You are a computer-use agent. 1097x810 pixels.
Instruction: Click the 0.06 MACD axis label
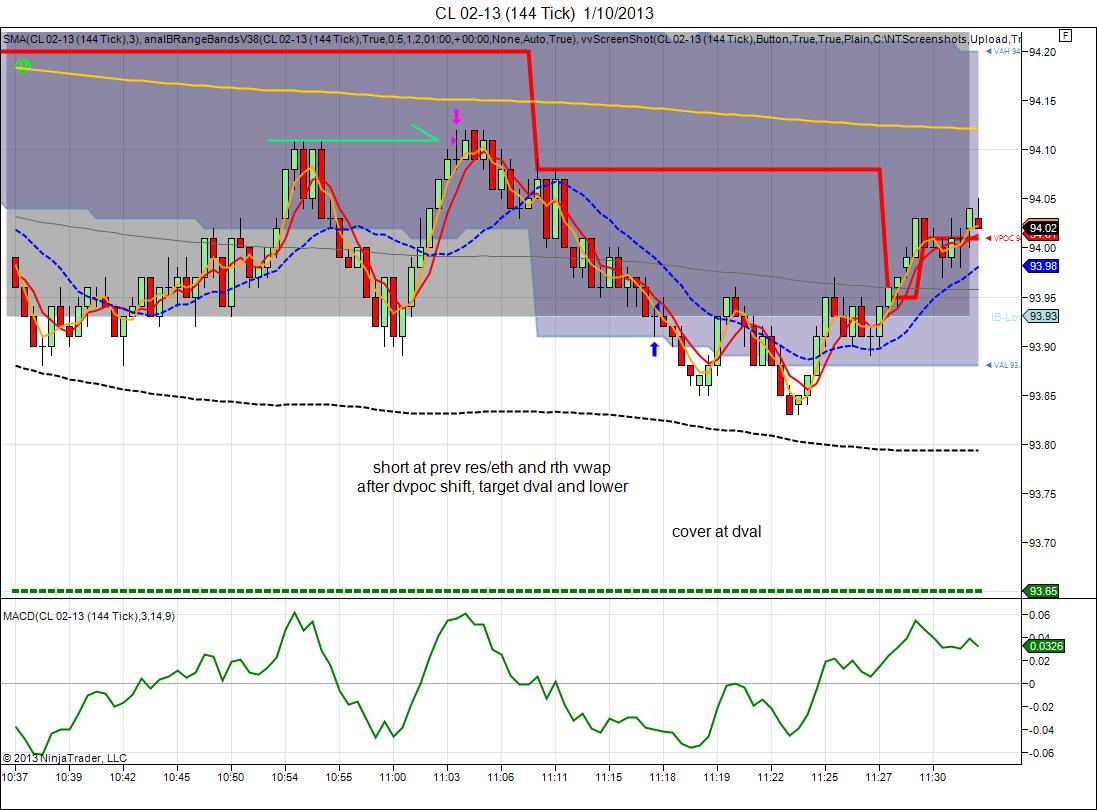pyautogui.click(x=1040, y=616)
